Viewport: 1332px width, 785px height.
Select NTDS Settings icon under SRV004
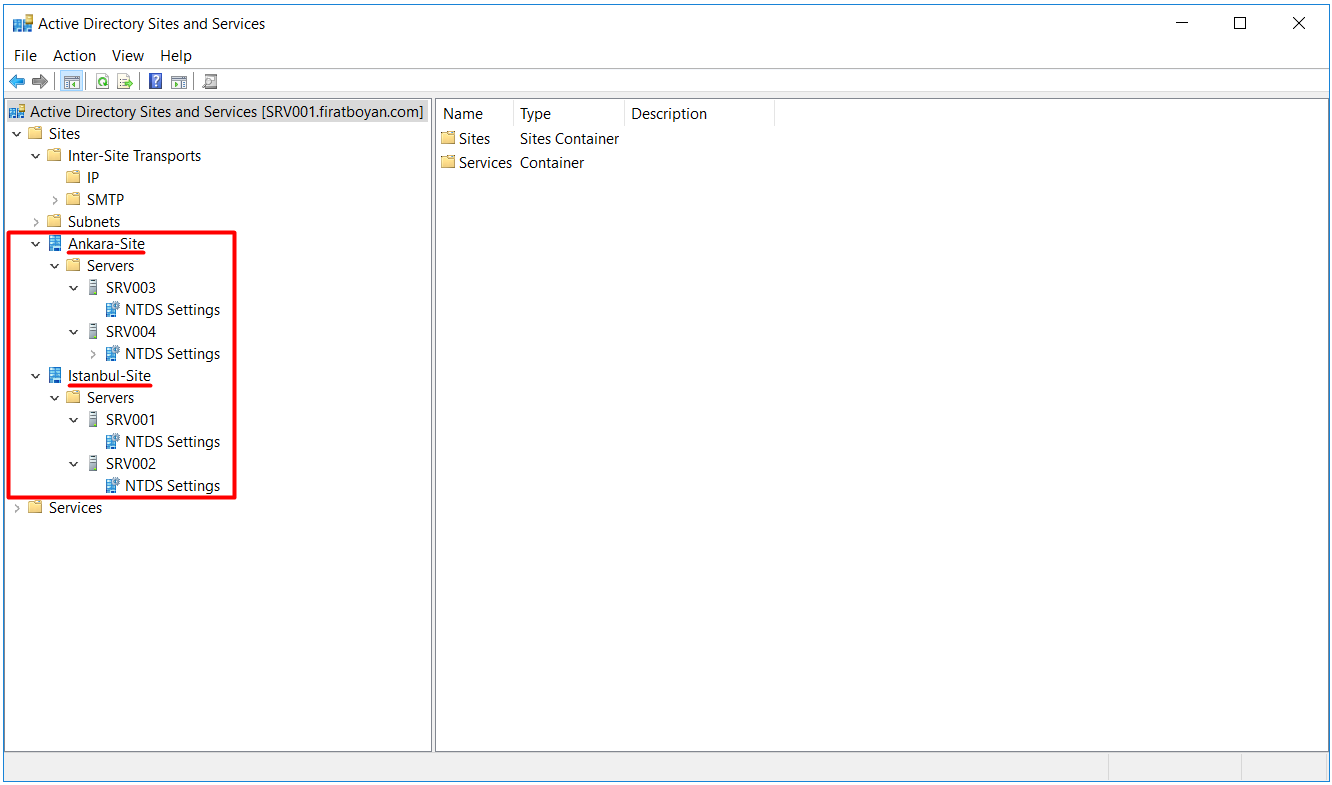click(x=112, y=353)
